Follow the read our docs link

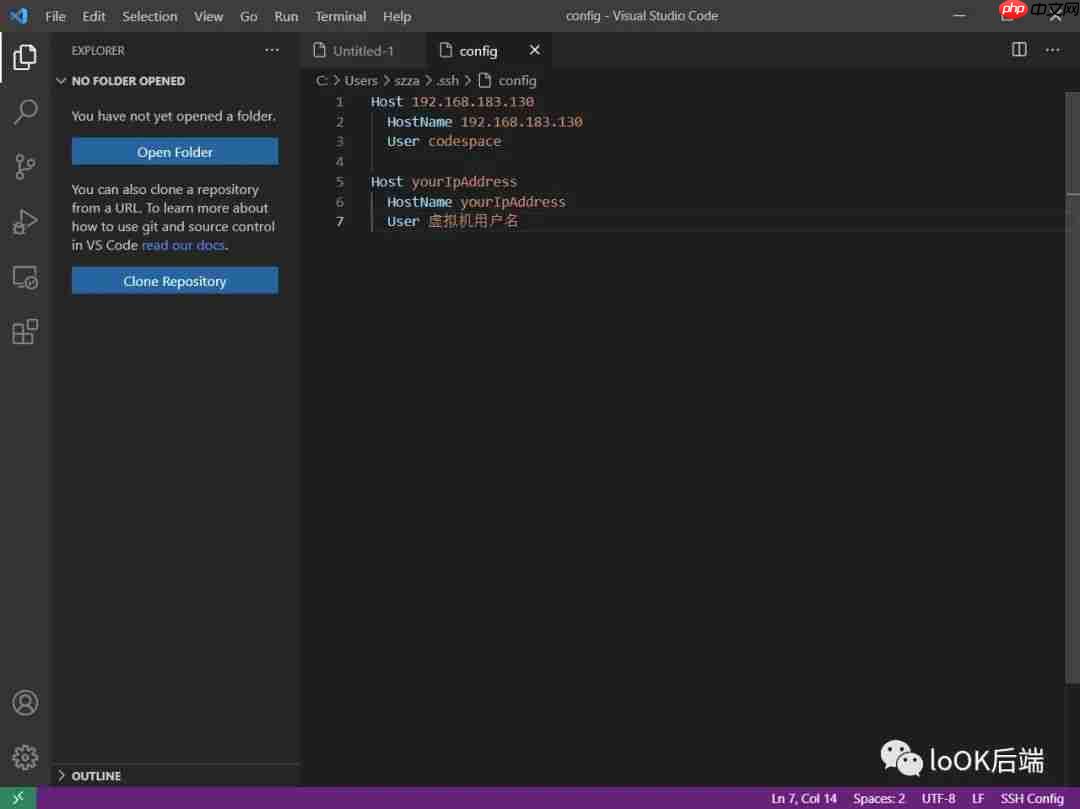pos(183,245)
